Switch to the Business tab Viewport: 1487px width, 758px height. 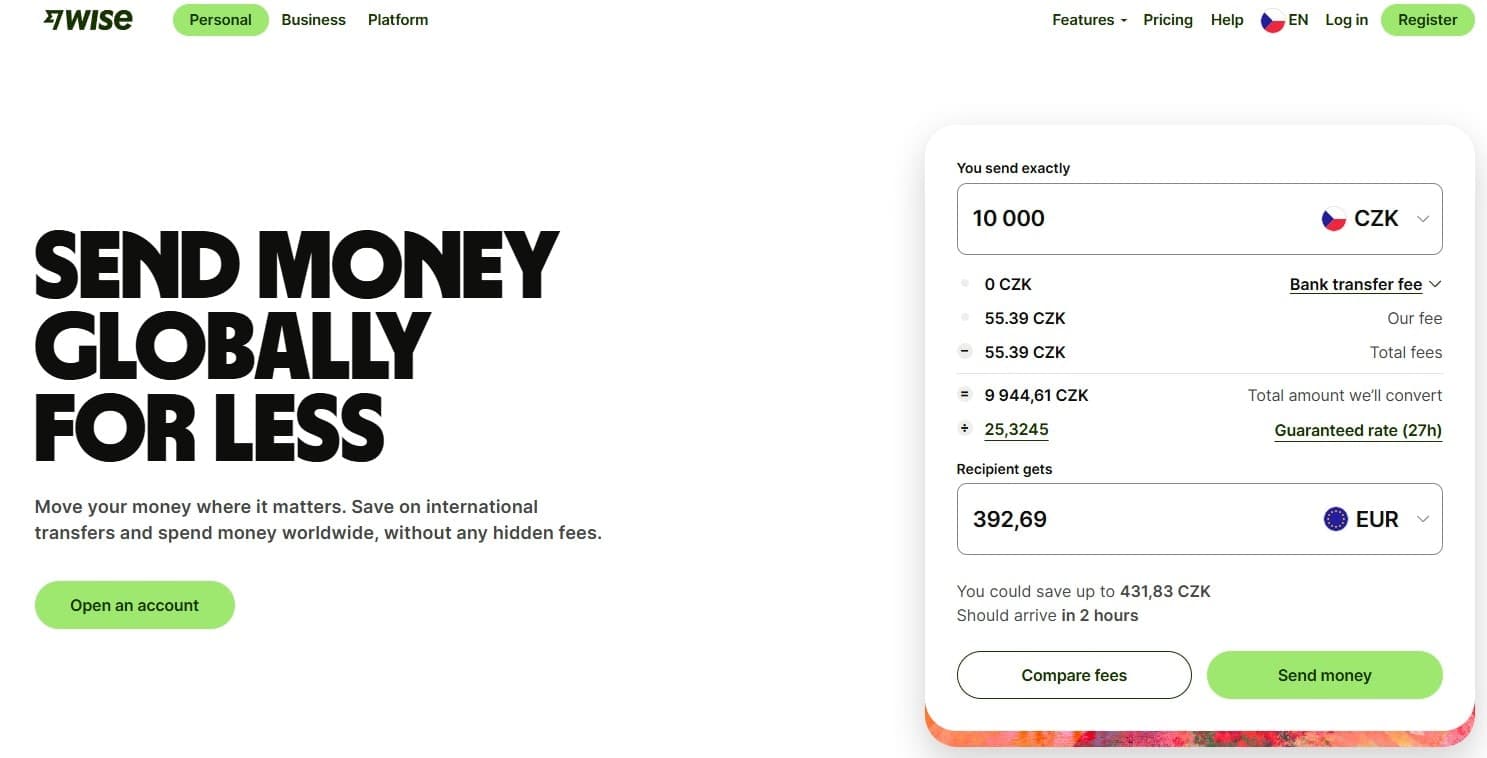coord(313,20)
